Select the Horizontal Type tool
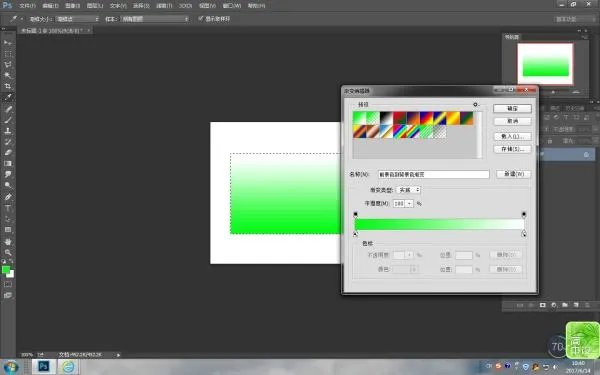Screen dimensions: 600x375 8,208
